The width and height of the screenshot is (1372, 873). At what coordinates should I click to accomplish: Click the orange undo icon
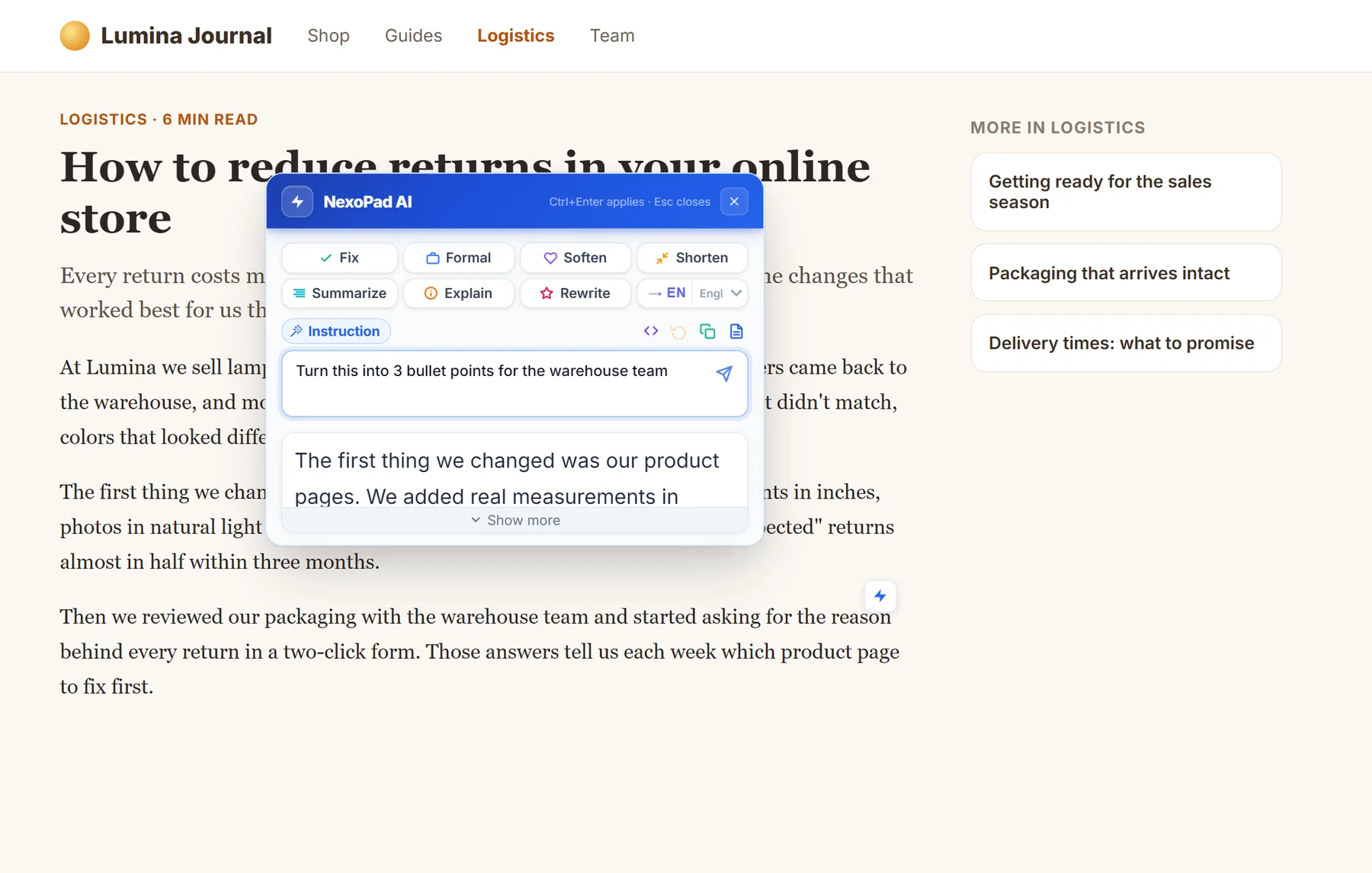coord(678,331)
